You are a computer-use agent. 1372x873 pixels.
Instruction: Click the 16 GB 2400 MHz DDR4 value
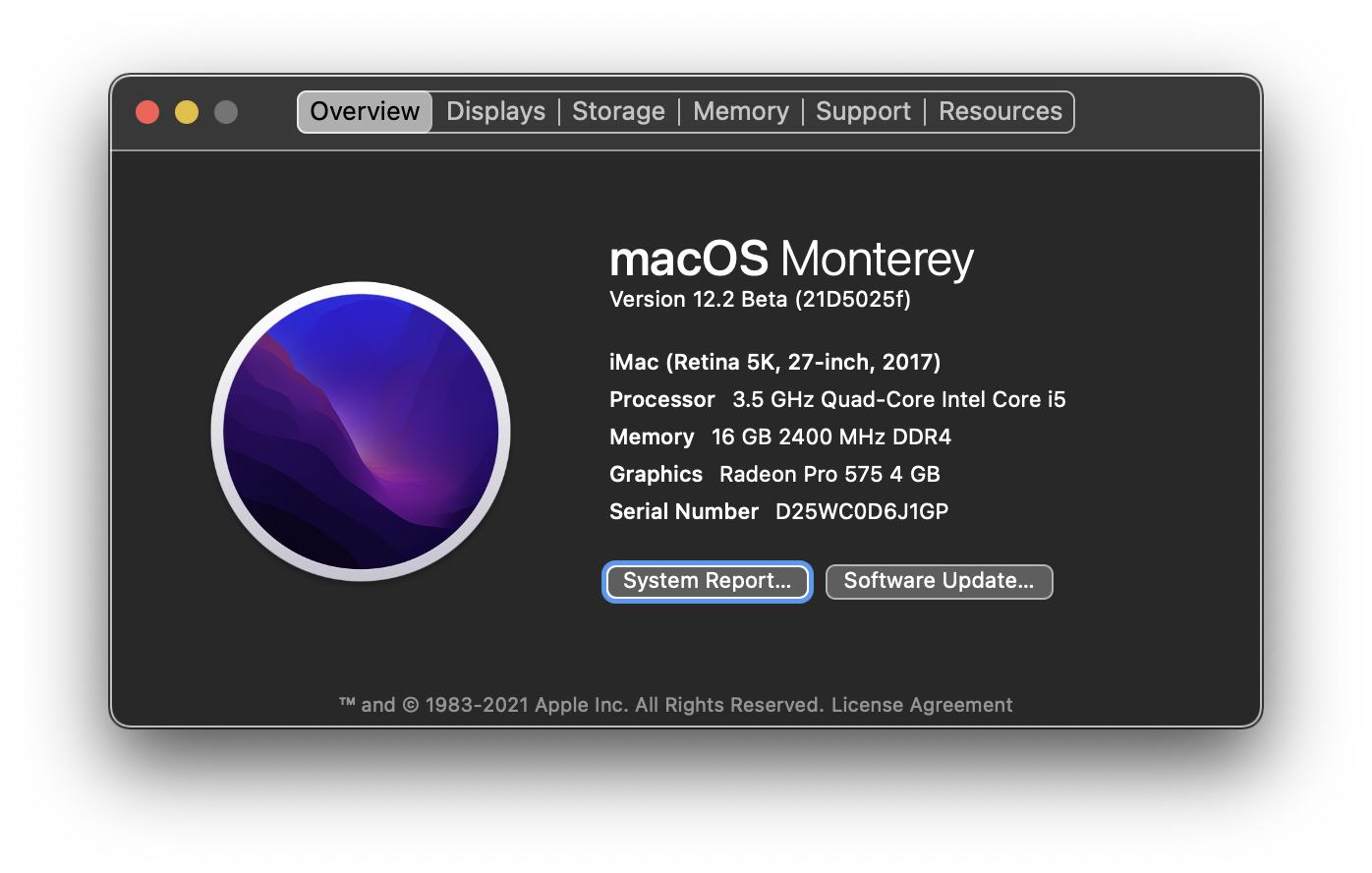click(831, 436)
